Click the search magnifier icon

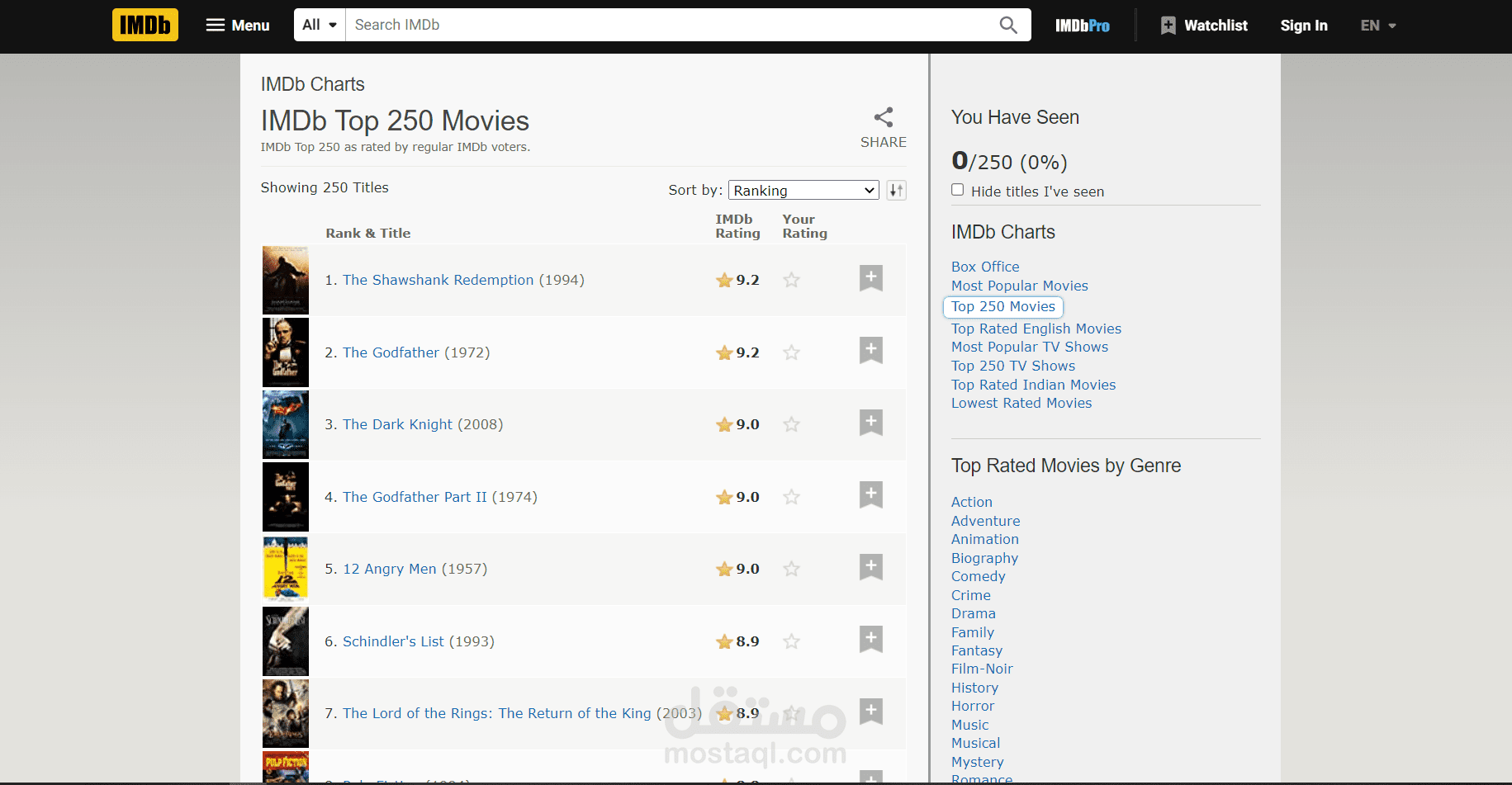[x=1008, y=25]
